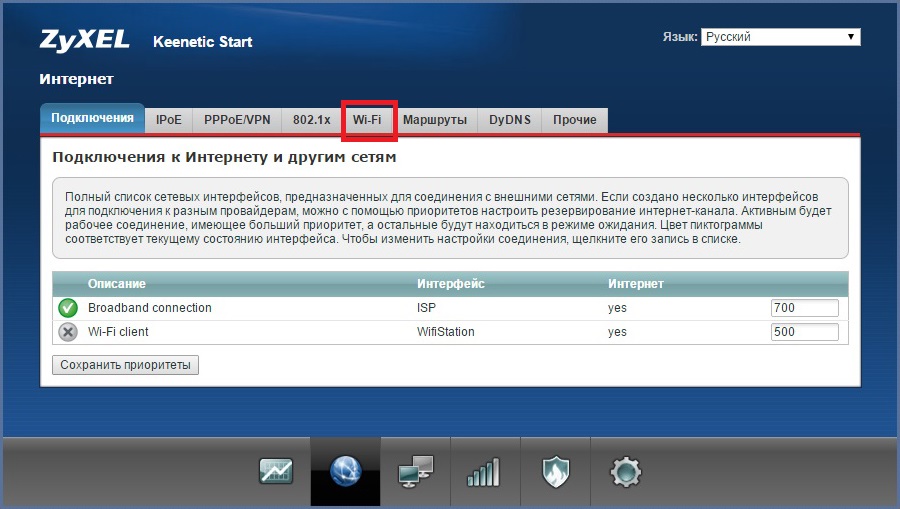Focus the priority field containing 700

pos(803,308)
